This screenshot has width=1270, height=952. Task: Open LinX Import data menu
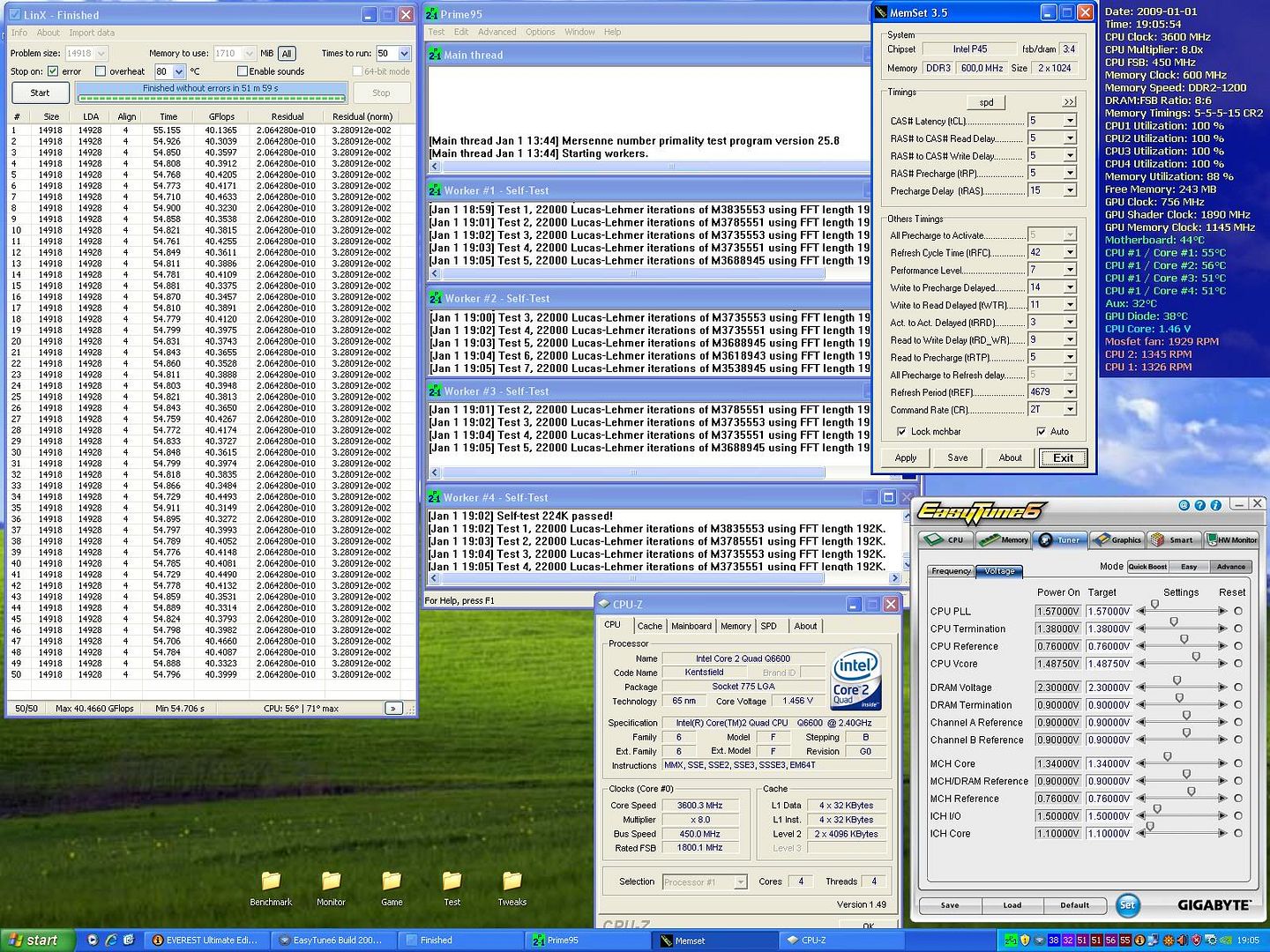pos(92,33)
